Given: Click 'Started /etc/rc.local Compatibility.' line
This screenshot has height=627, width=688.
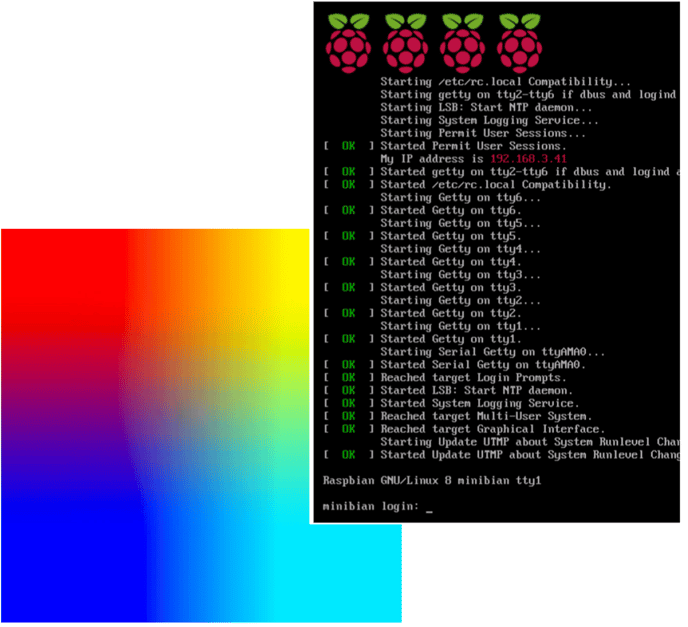Looking at the screenshot, I should point(496,185).
